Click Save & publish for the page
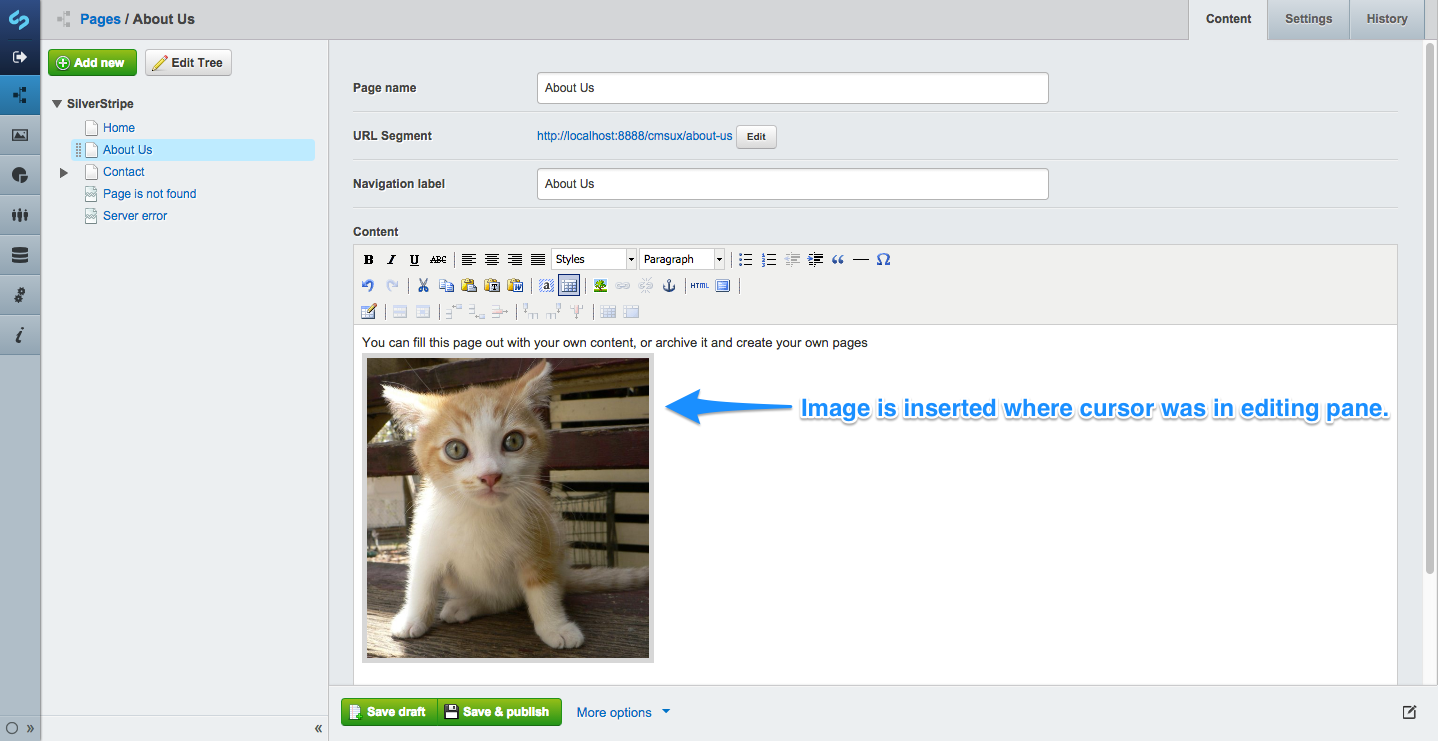 pos(499,711)
